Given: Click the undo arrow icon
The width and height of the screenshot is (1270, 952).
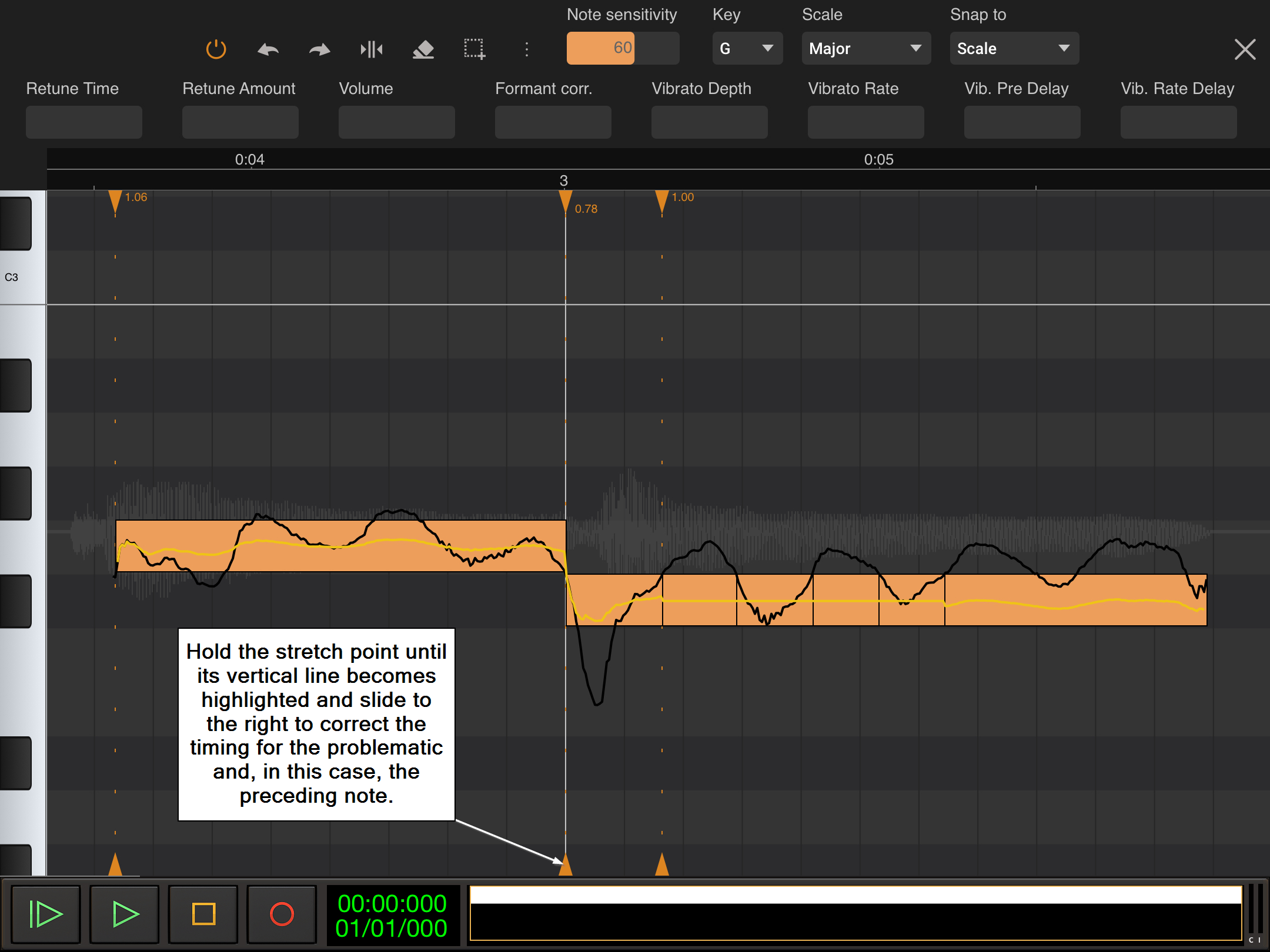Looking at the screenshot, I should [x=268, y=49].
